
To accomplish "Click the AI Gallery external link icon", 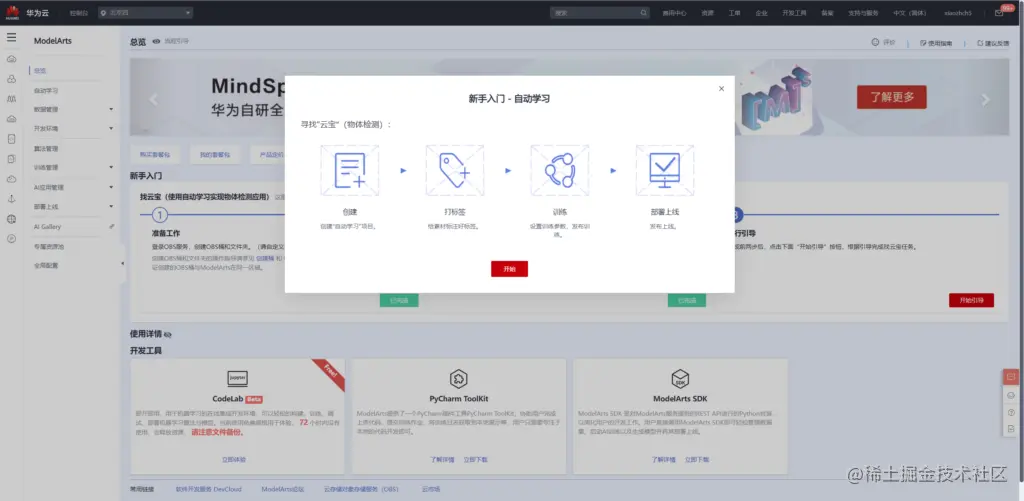I will (112, 227).
